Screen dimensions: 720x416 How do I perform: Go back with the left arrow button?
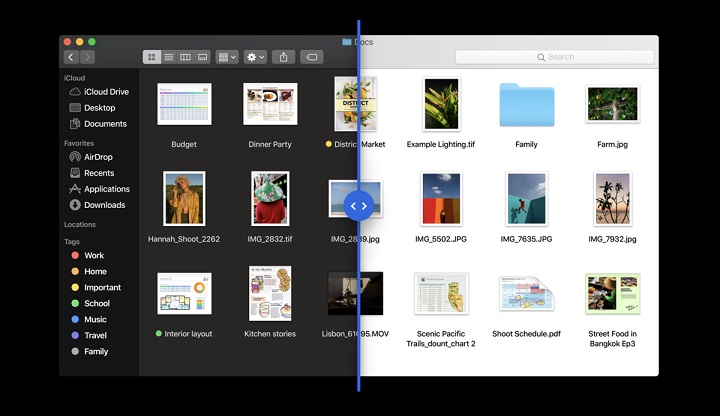[71, 57]
